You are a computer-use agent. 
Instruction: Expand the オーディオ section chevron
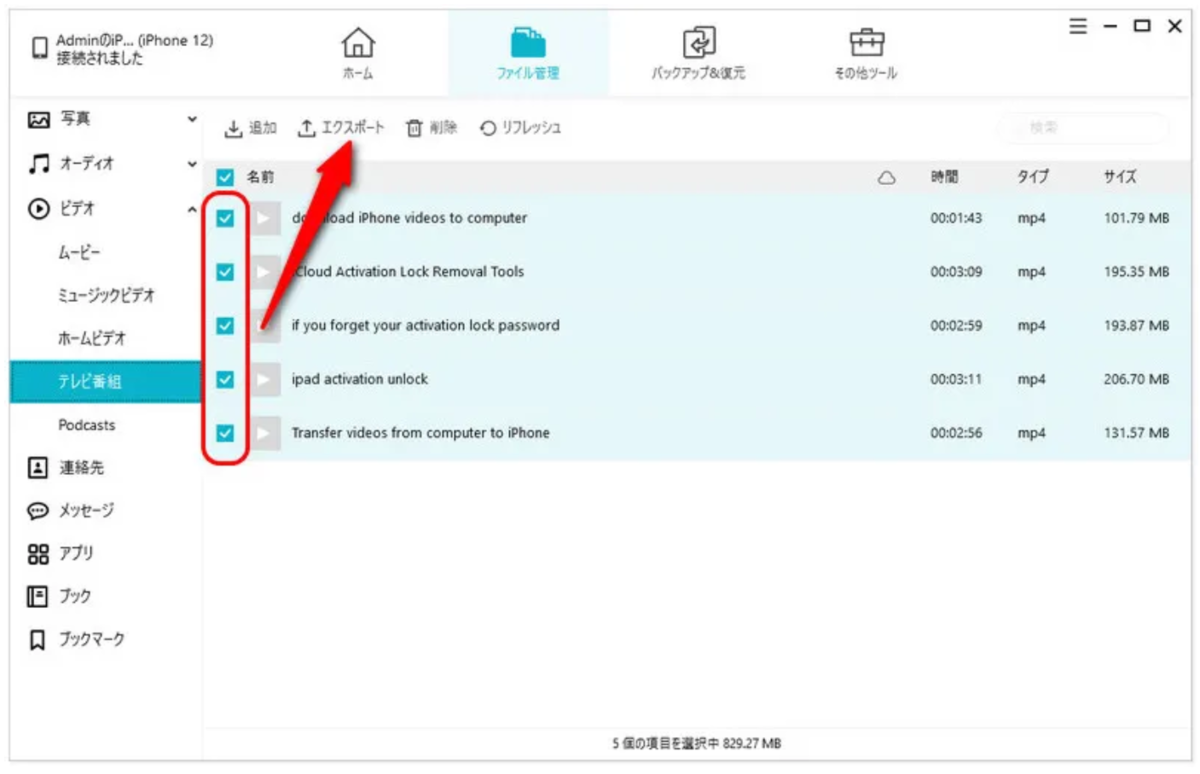pyautogui.click(x=192, y=163)
